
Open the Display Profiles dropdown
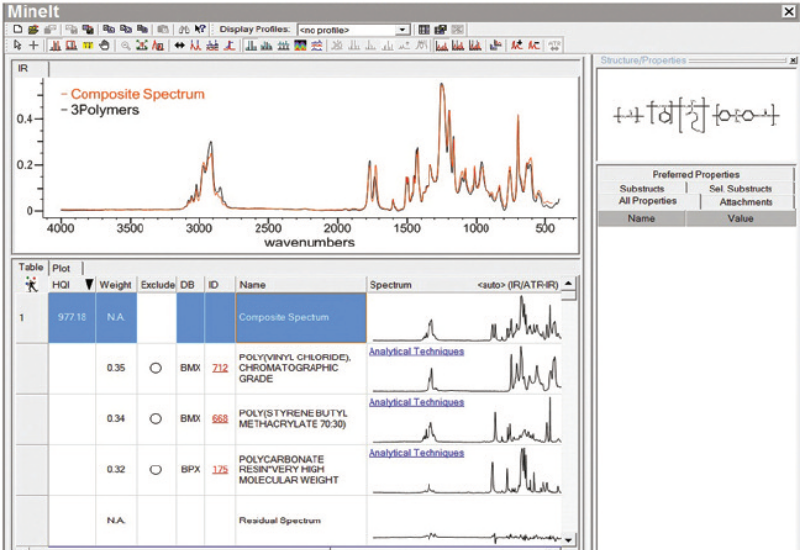(x=402, y=30)
